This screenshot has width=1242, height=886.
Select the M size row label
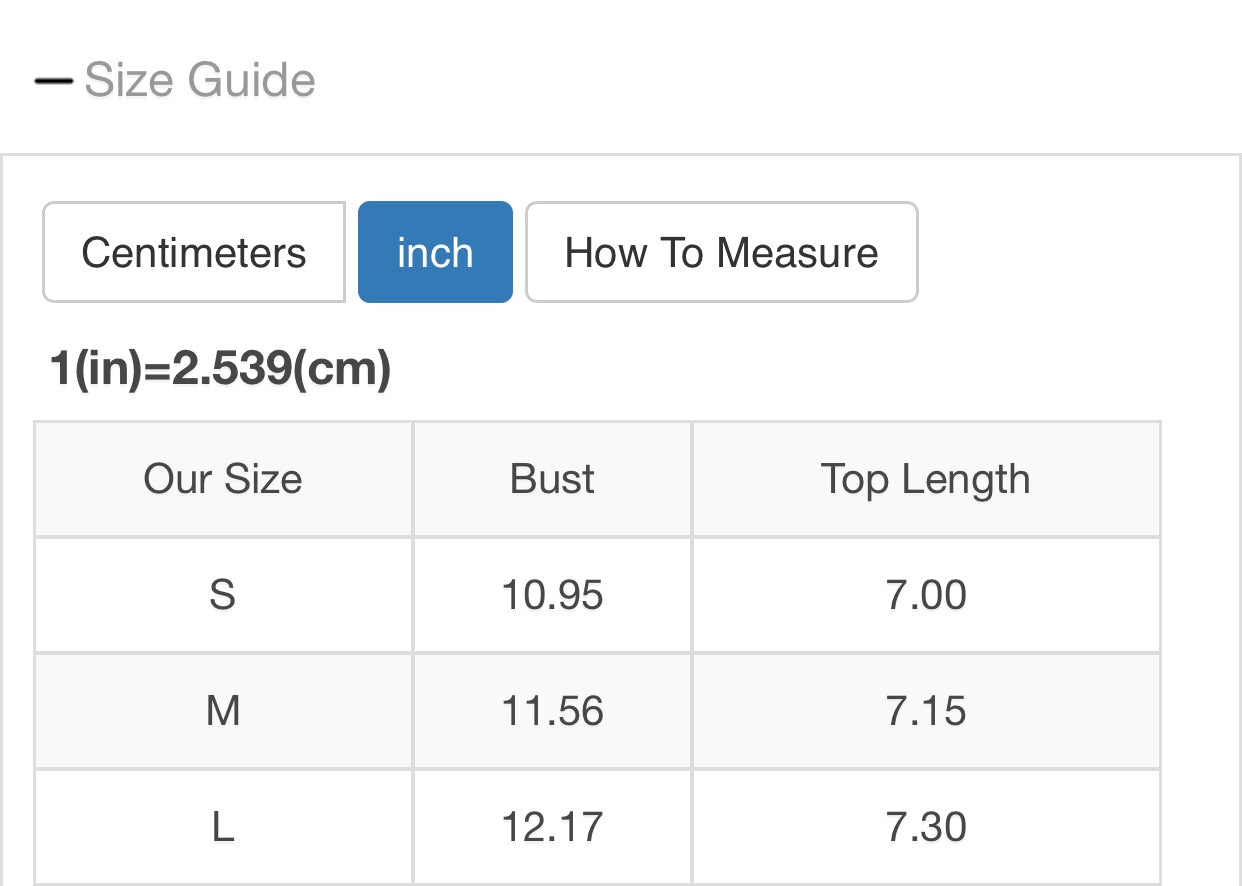(222, 711)
